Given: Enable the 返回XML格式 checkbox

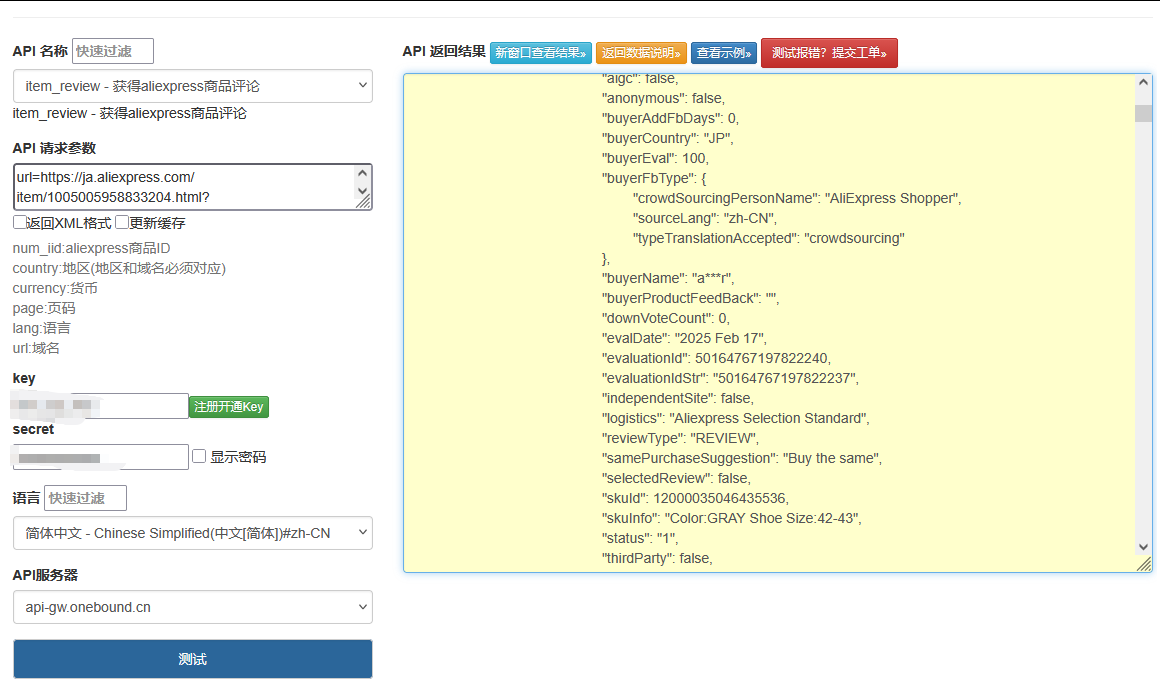Looking at the screenshot, I should [19, 222].
